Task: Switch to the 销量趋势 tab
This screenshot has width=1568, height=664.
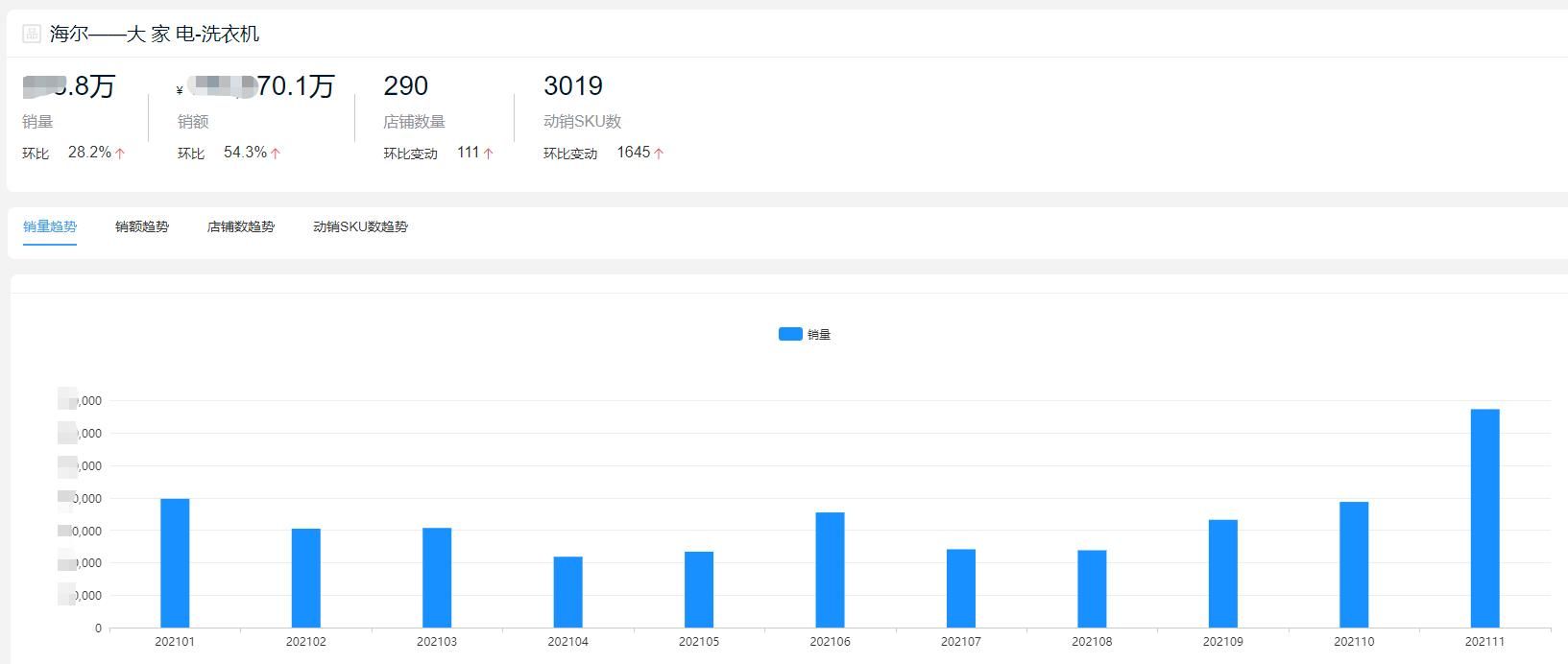Action: pos(50,226)
